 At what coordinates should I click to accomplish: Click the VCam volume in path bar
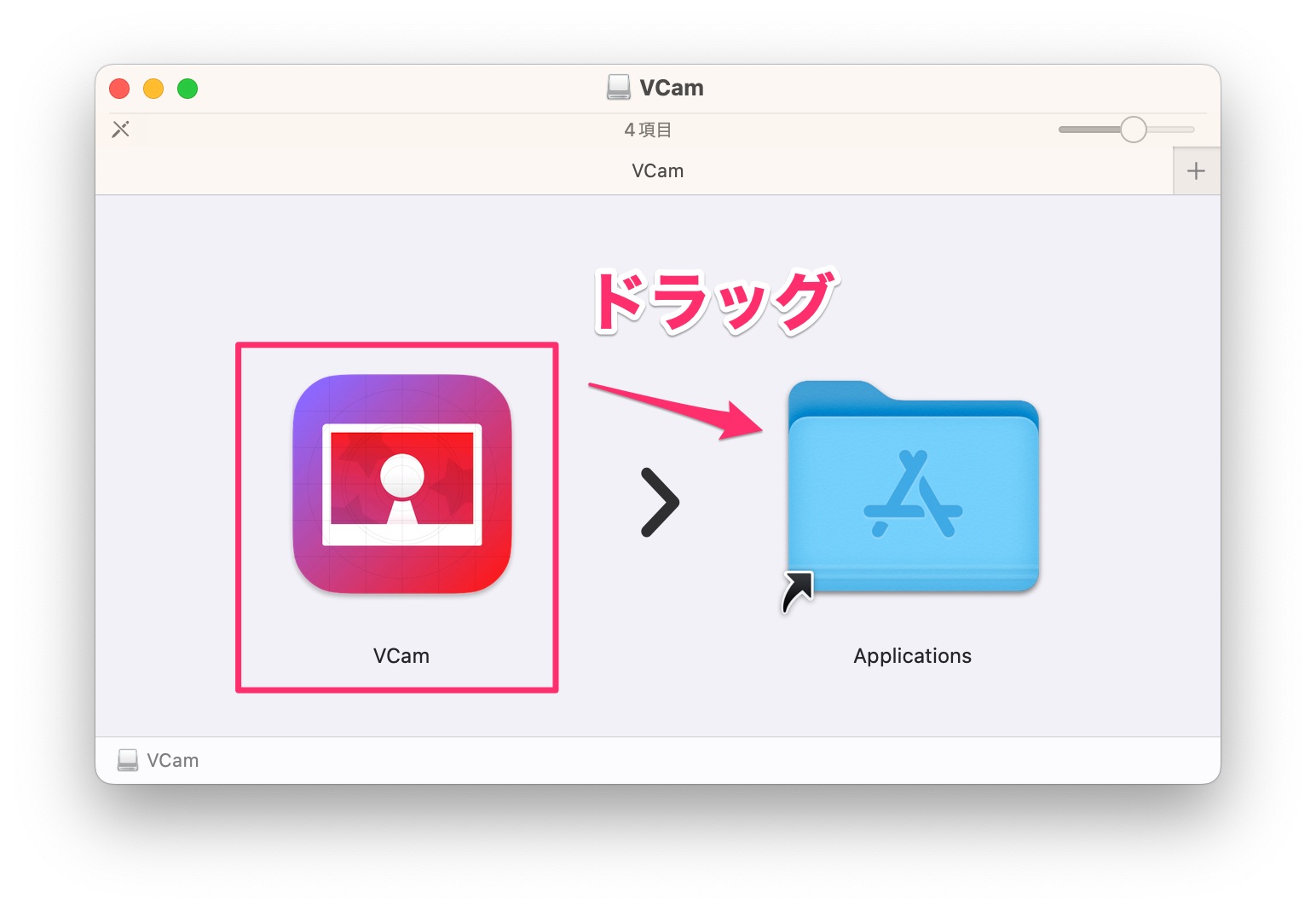coord(159,760)
